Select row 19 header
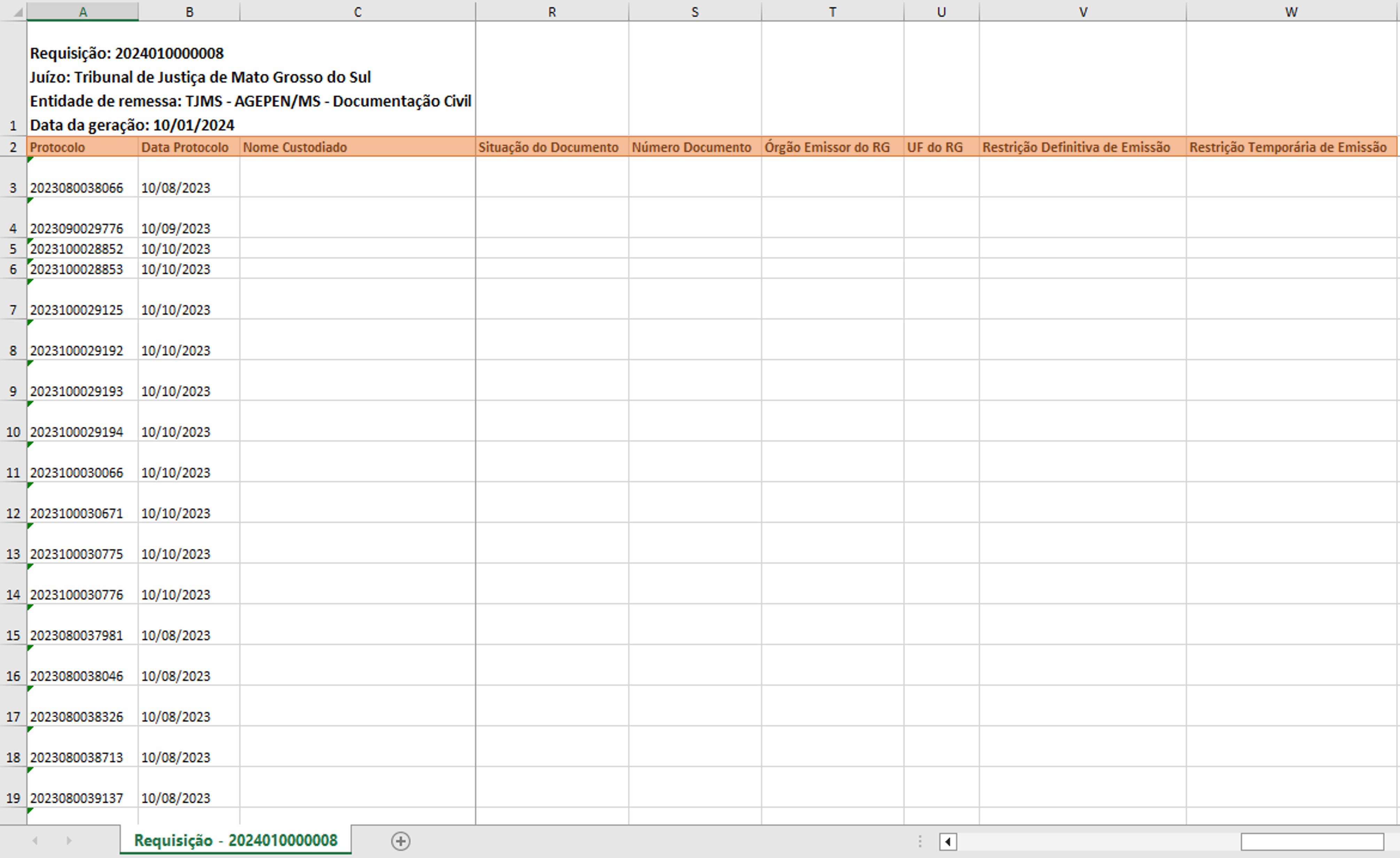 pyautogui.click(x=13, y=788)
